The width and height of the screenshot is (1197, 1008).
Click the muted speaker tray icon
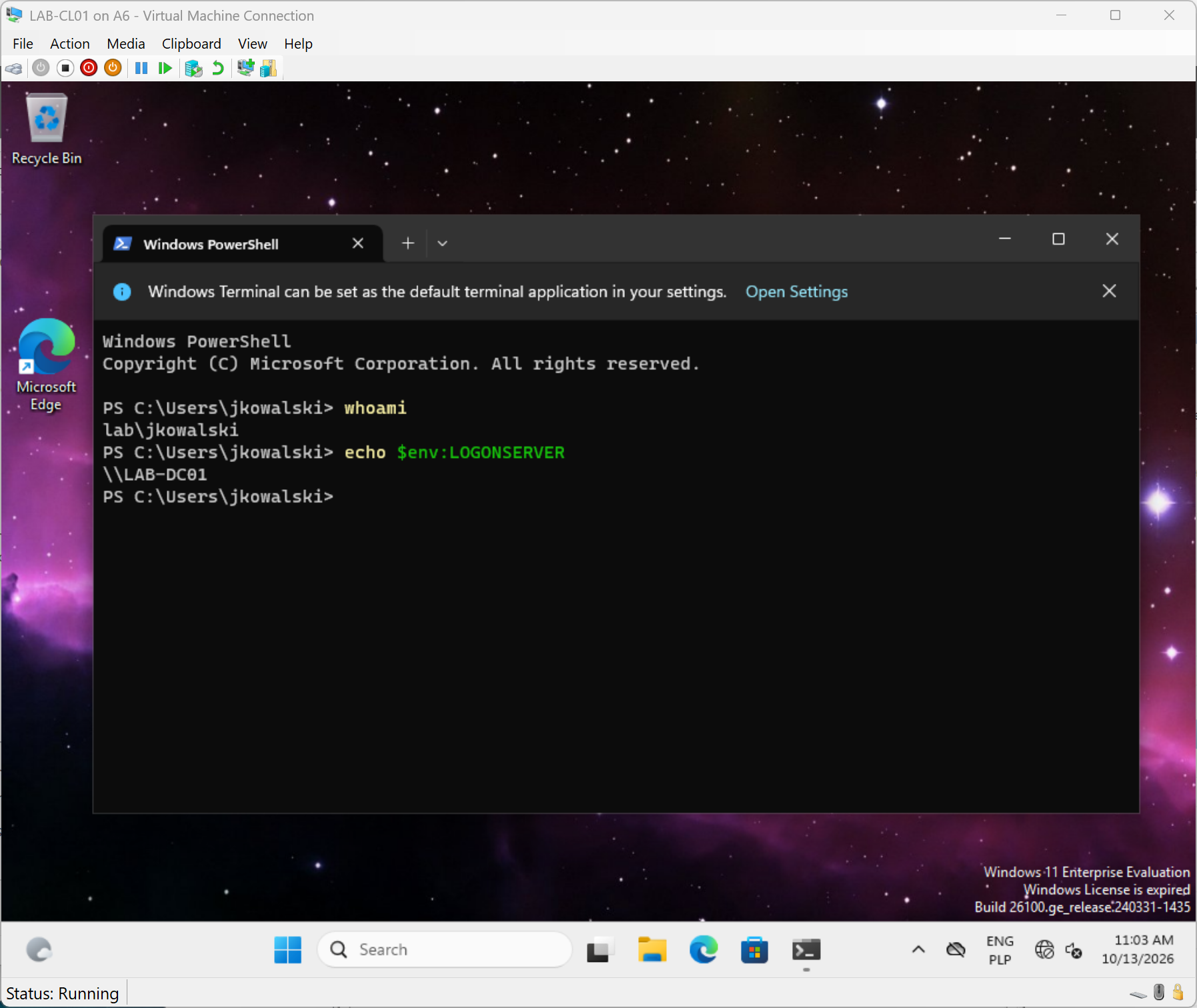1074,950
